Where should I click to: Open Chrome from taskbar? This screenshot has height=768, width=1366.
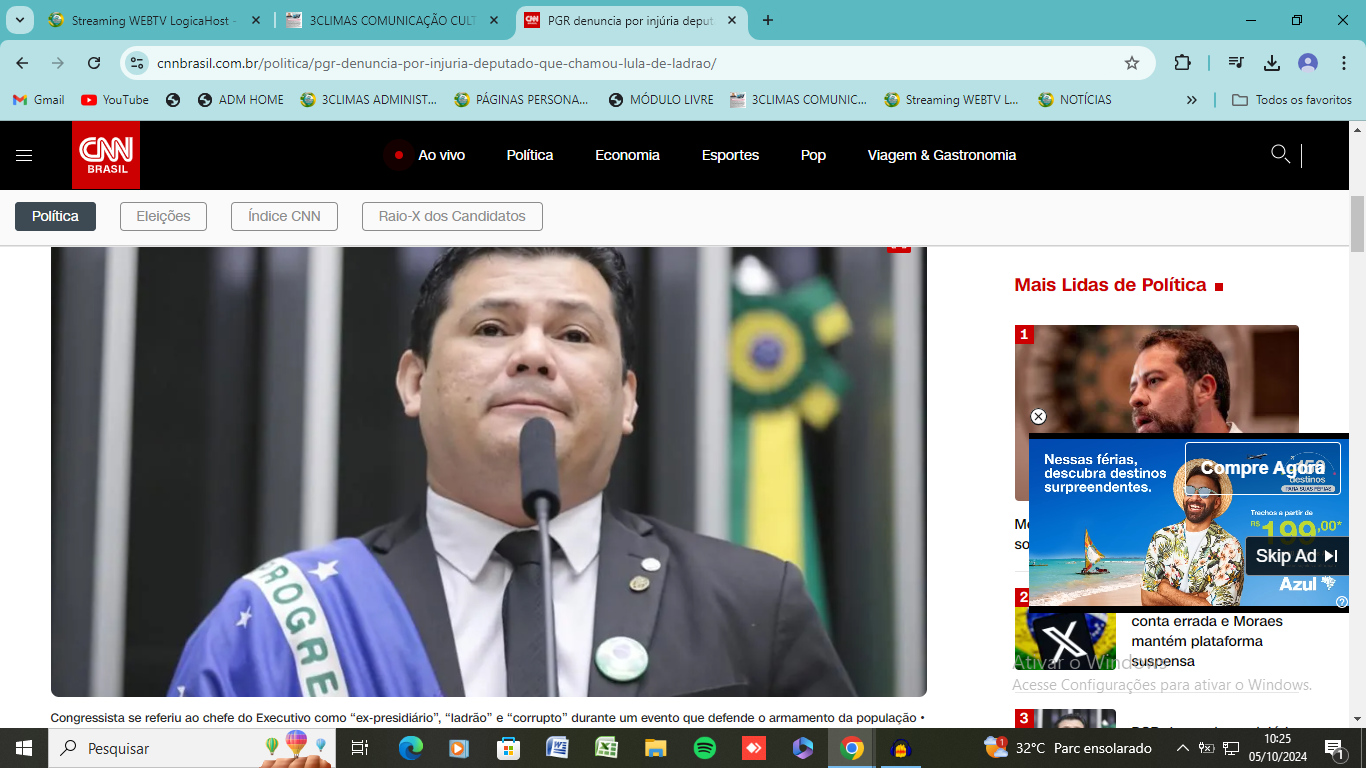coord(852,748)
